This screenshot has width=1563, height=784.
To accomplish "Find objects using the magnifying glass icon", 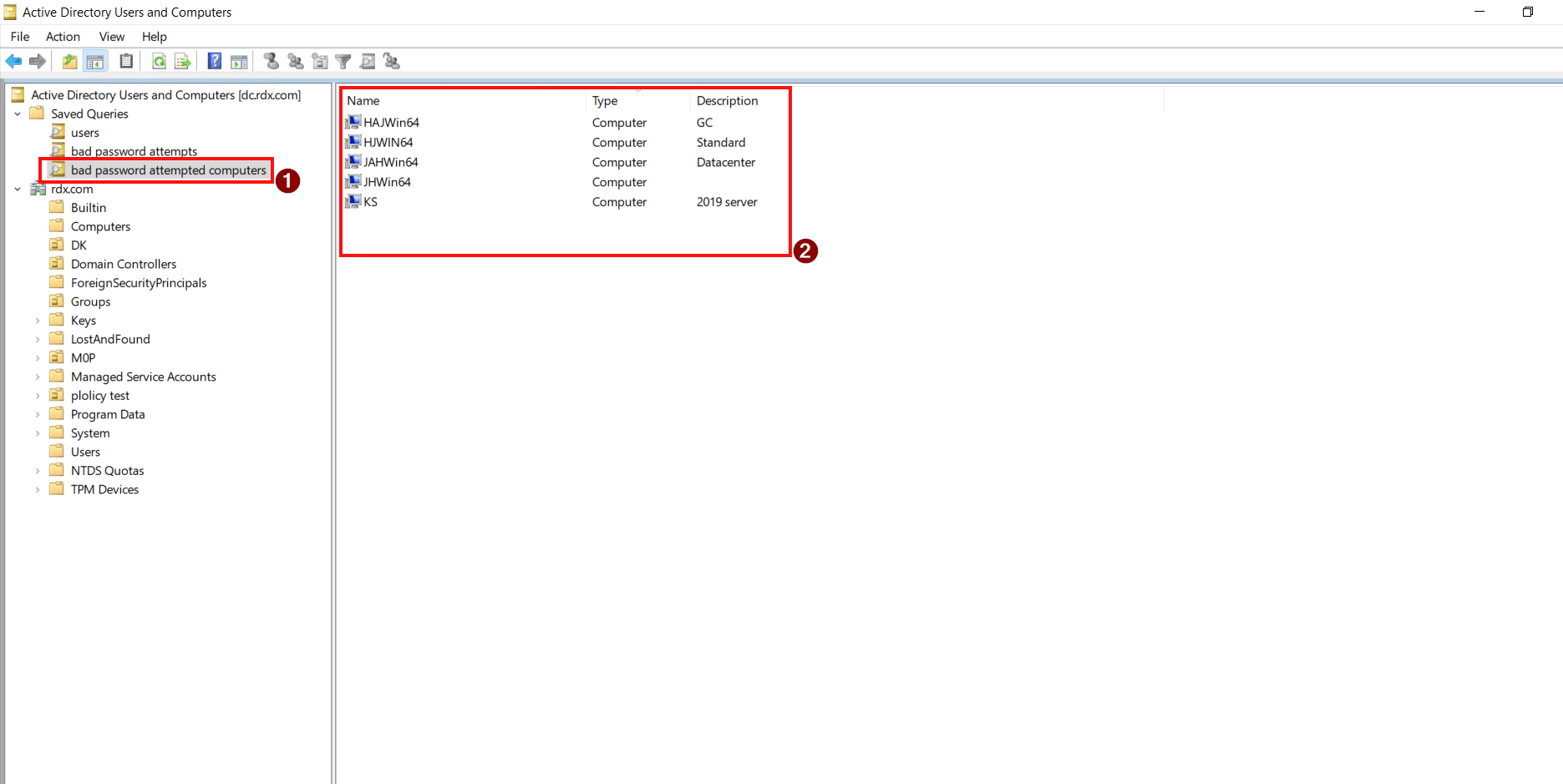I will click(368, 61).
